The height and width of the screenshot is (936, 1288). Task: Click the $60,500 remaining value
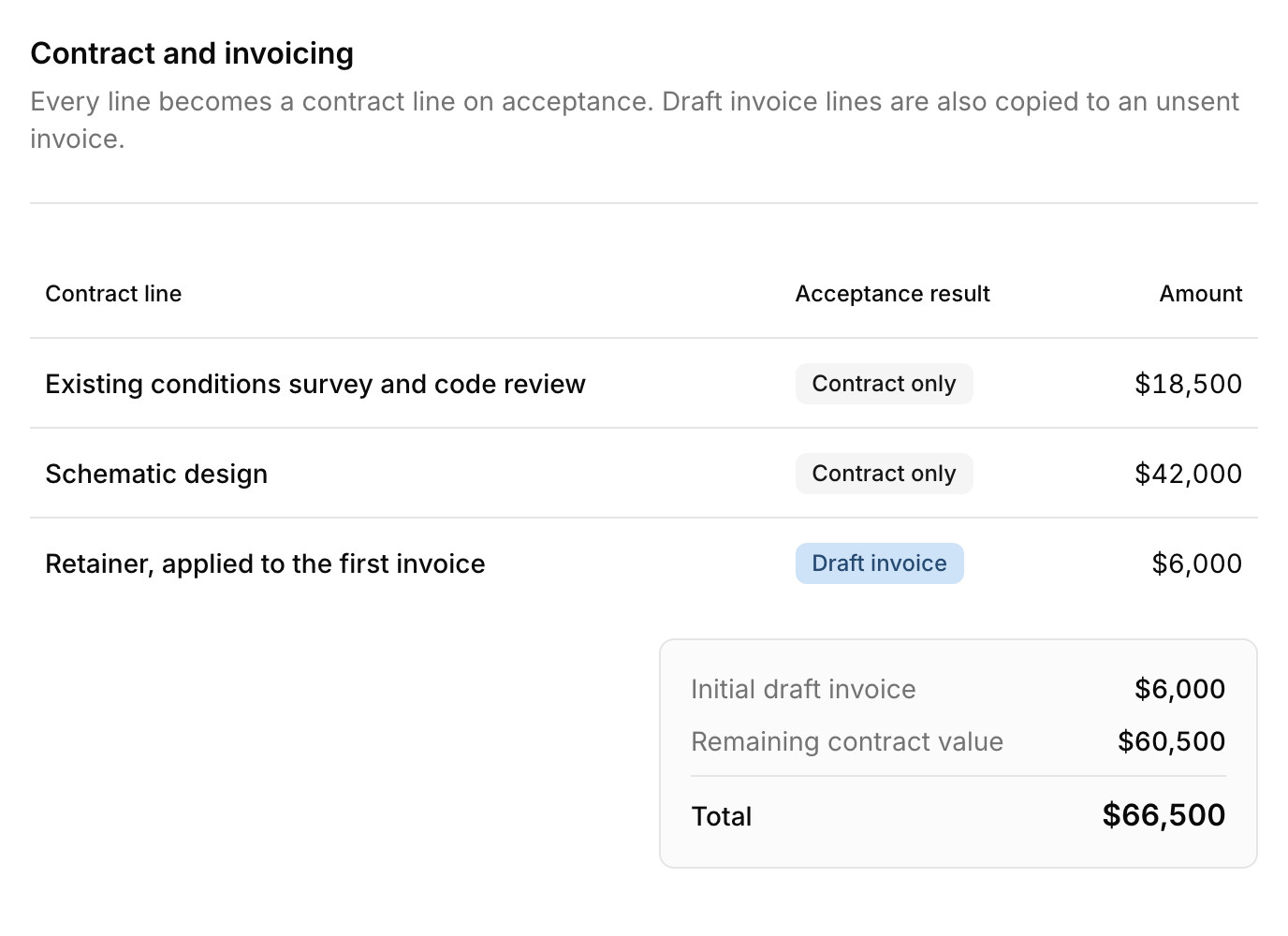tap(1171, 741)
